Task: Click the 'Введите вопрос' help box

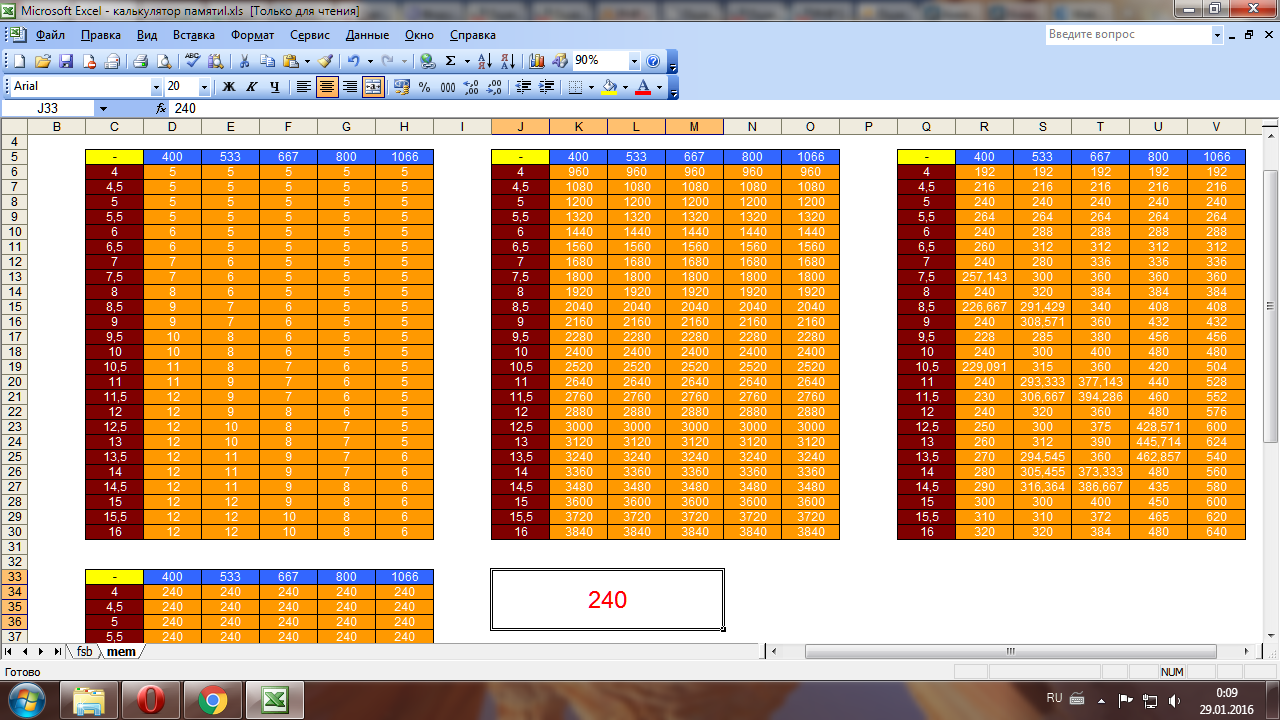Action: pos(1128,34)
